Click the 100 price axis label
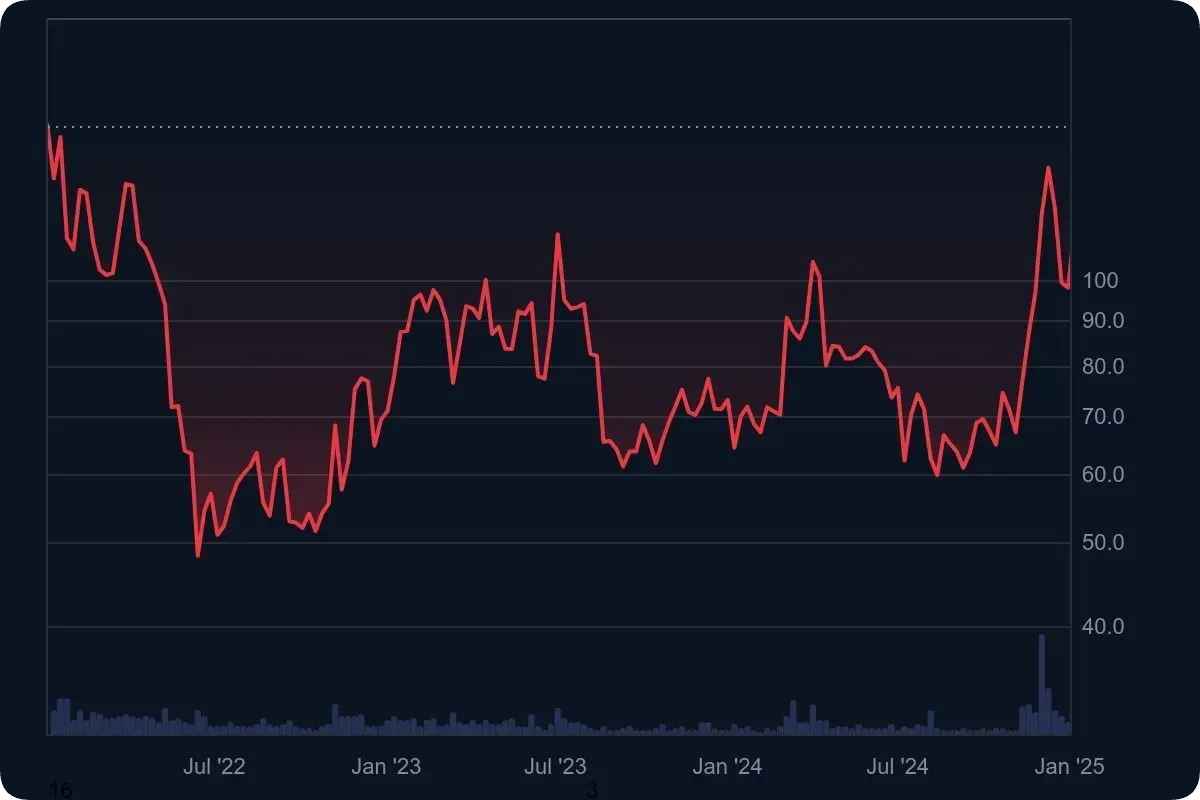The height and width of the screenshot is (800, 1200). (1098, 280)
